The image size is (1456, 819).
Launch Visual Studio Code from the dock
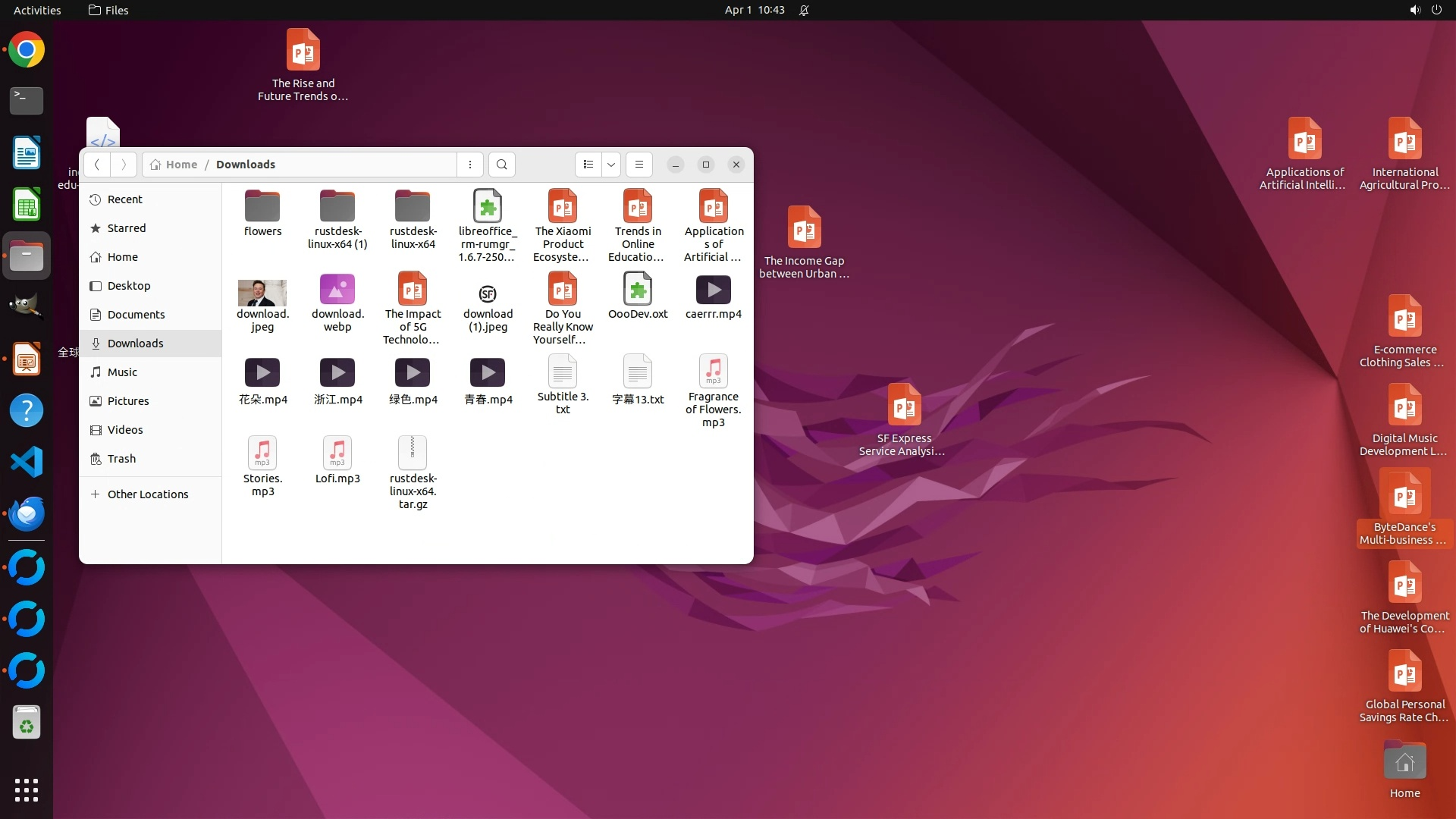[x=27, y=462]
